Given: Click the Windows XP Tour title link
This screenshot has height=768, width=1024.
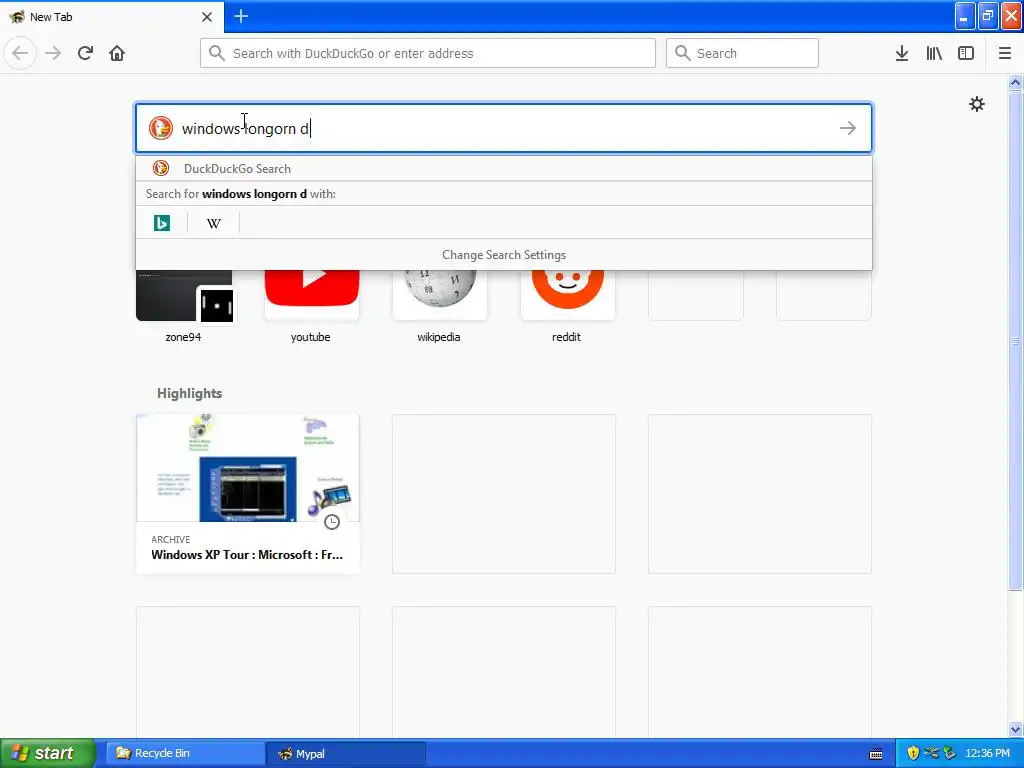Looking at the screenshot, I should click(247, 554).
